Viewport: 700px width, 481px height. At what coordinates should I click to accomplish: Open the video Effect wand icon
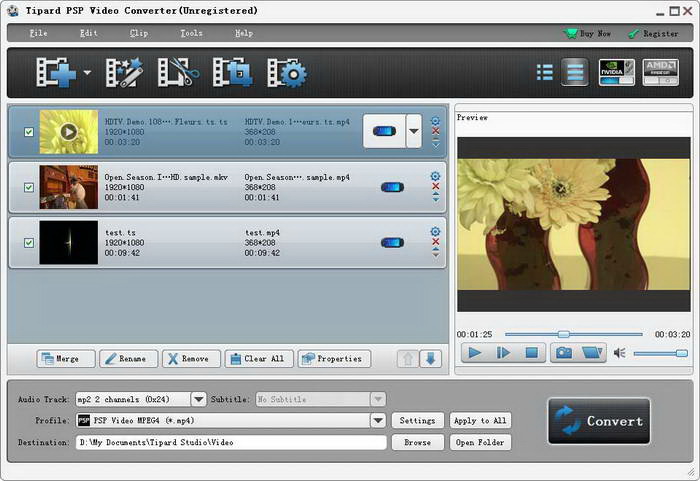pyautogui.click(x=124, y=72)
